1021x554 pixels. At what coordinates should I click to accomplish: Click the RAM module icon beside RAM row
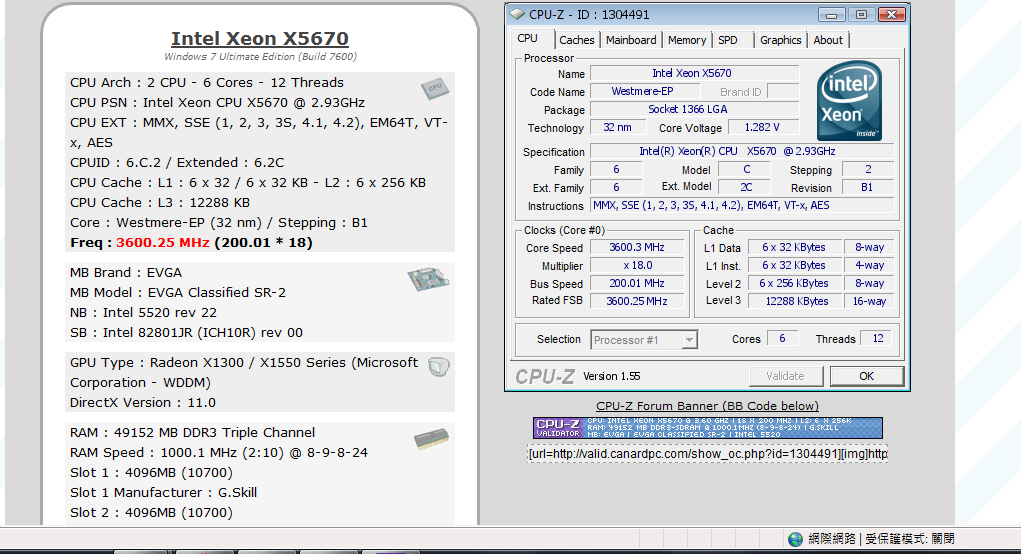coord(431,439)
